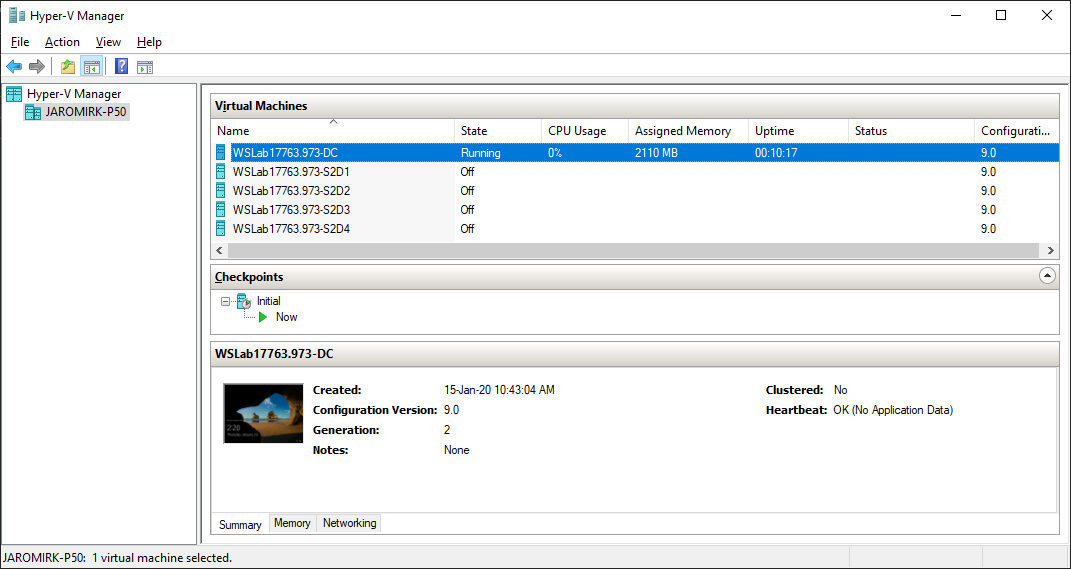Open the Help menu
This screenshot has width=1071, height=569.
(149, 42)
